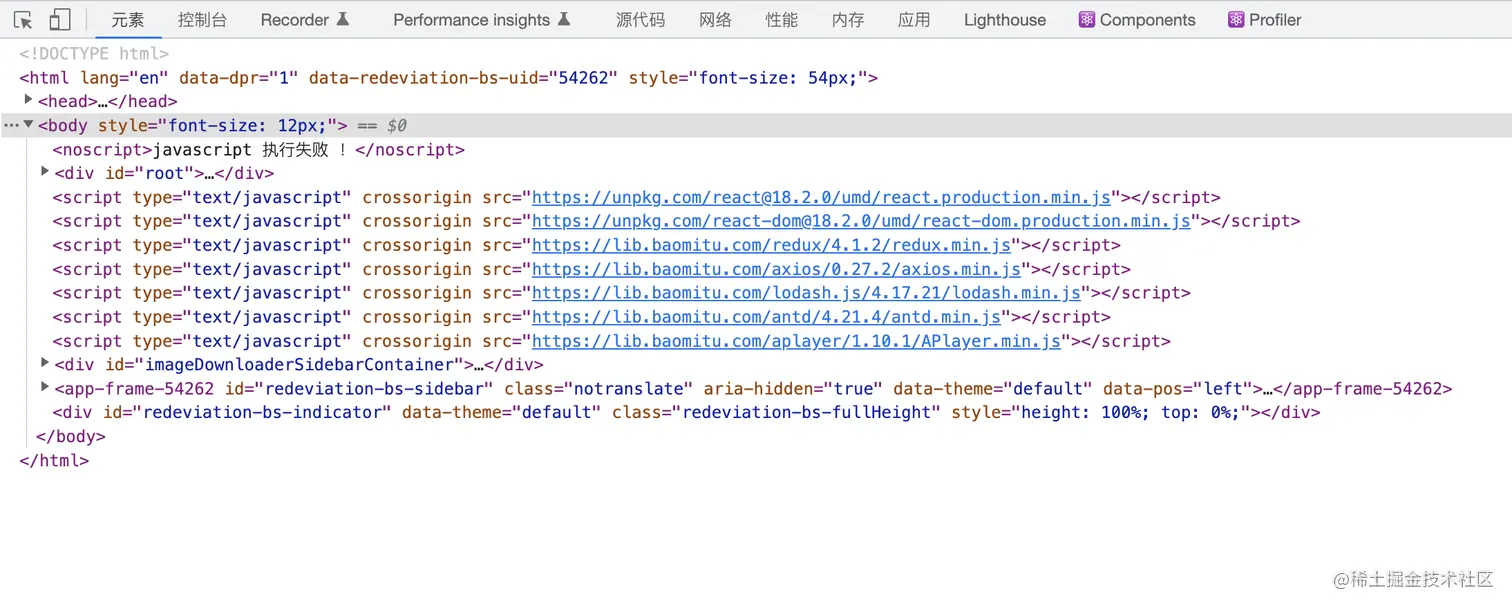
Task: Open the redux.min.js link
Action: [x=771, y=246]
